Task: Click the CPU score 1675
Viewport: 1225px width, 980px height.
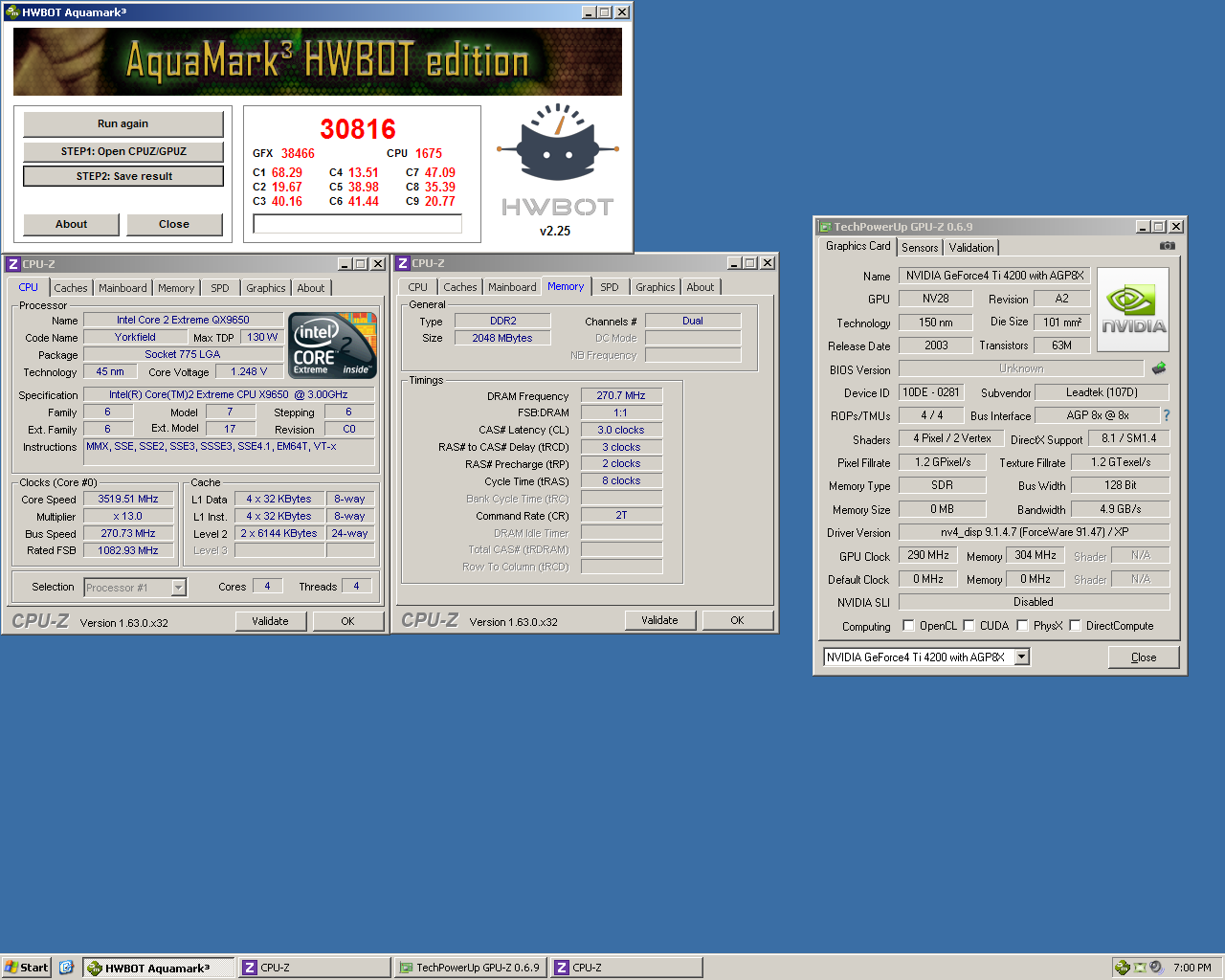Action: [429, 153]
